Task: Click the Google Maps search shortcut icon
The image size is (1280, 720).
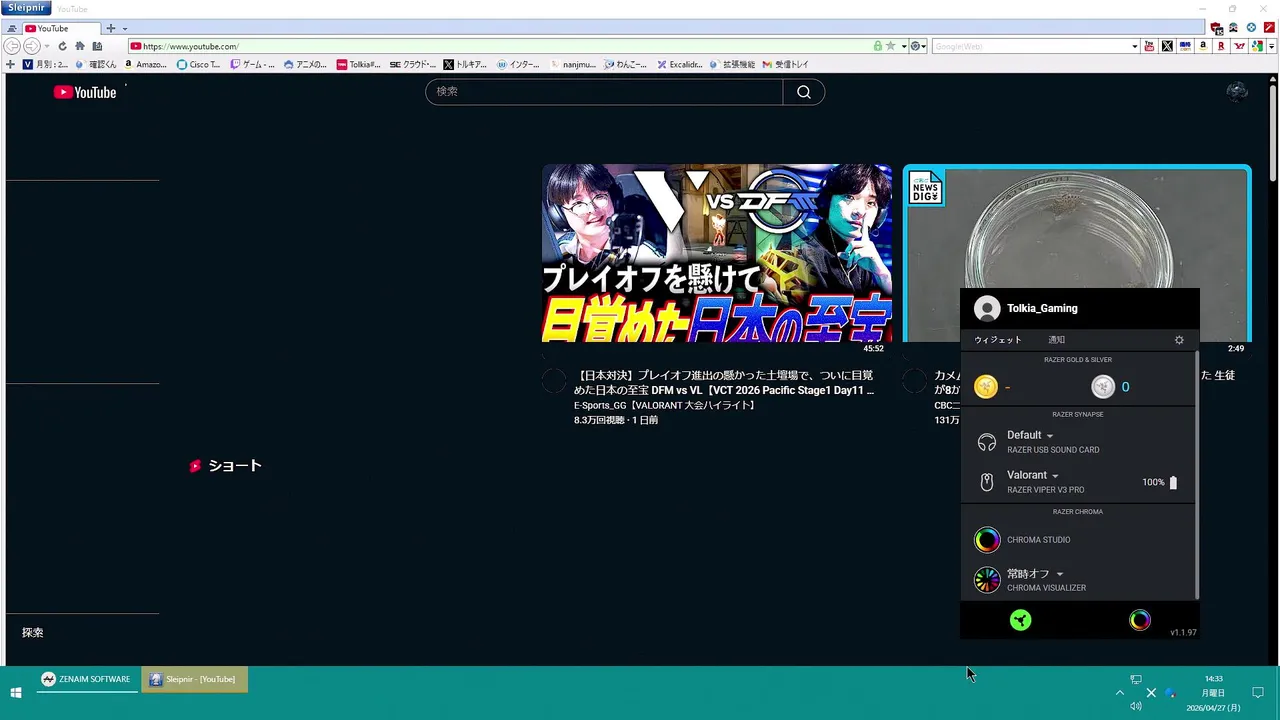Action: pos(1257,46)
